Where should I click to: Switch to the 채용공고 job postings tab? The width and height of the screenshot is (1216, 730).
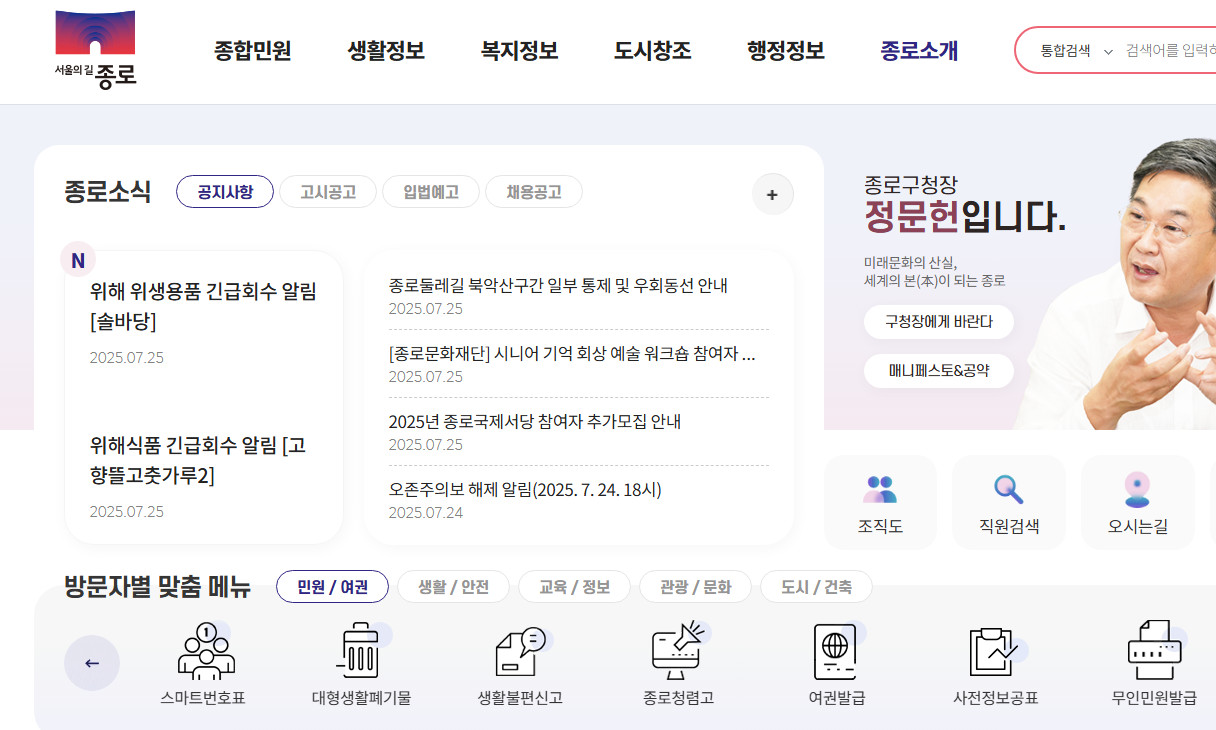tap(533, 191)
